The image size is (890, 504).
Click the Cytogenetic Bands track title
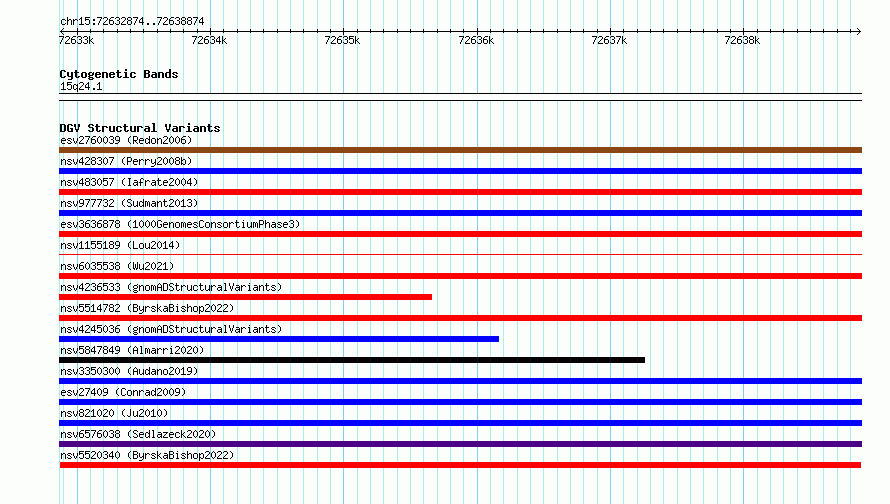119,74
